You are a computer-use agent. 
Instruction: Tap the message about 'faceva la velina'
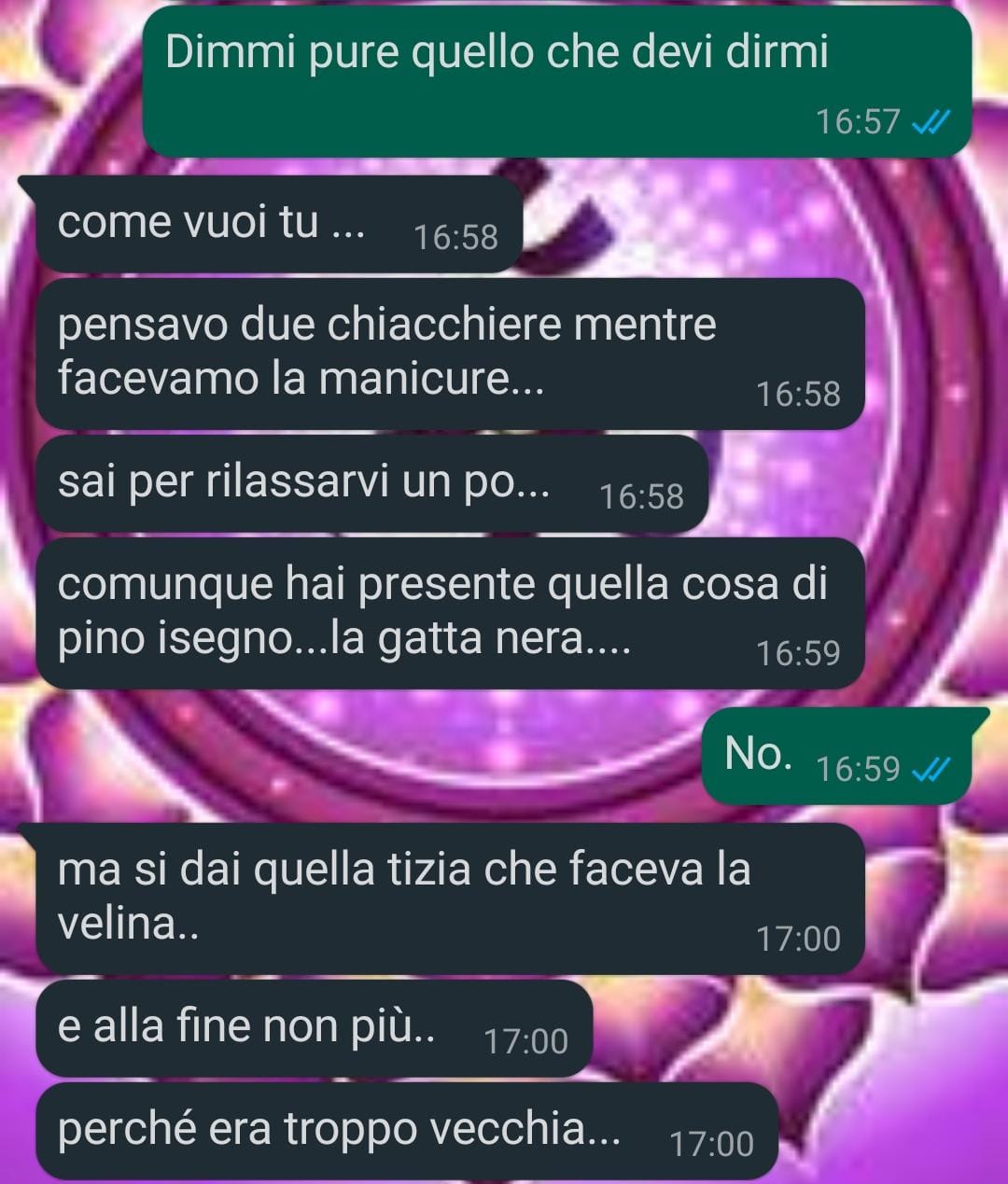449,898
